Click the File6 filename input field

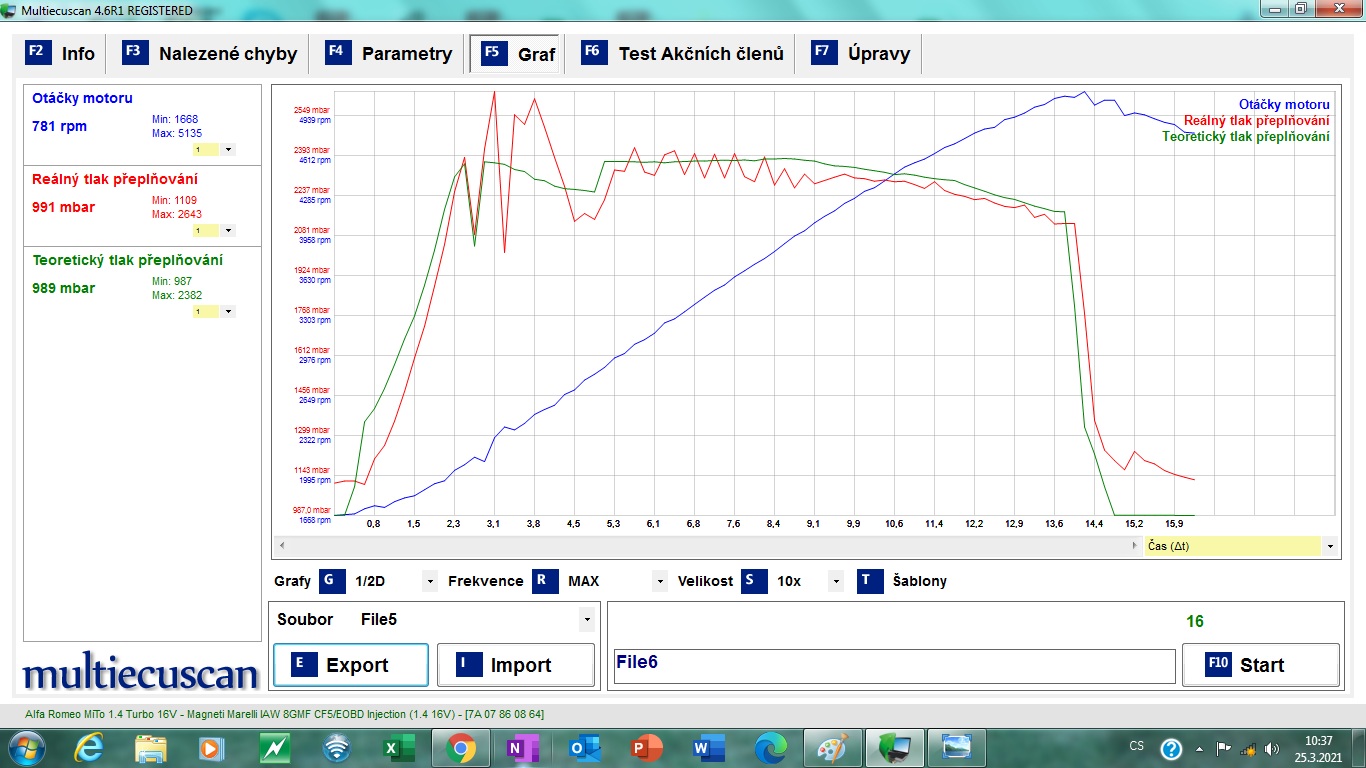[894, 665]
